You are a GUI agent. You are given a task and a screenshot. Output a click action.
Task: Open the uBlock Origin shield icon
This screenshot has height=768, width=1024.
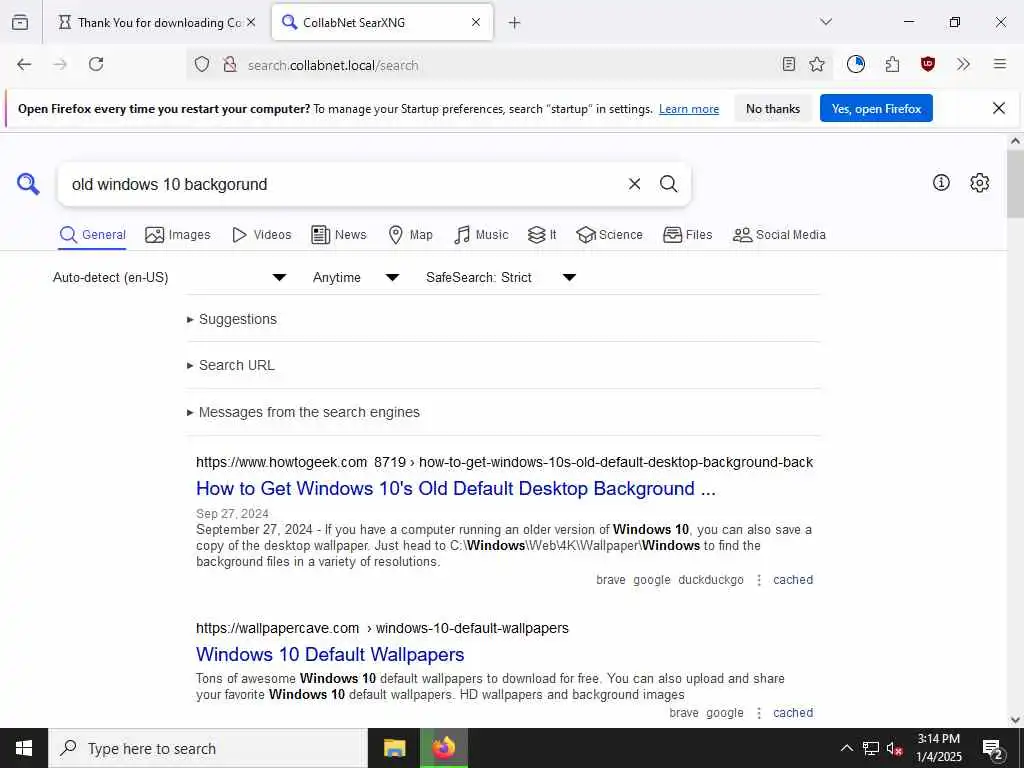click(x=928, y=64)
